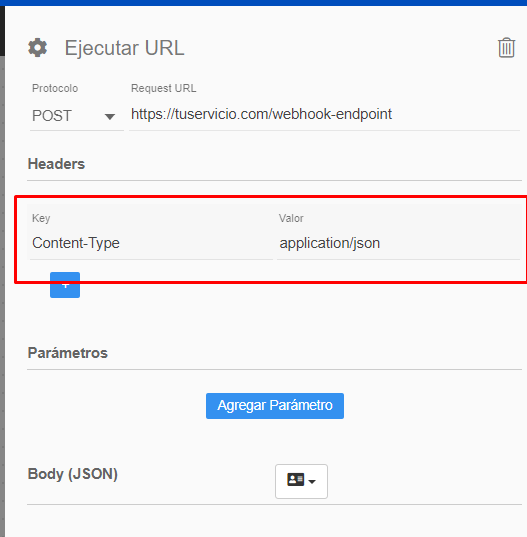Click the Headers section heading
Viewport: 527px width, 537px height.
56,164
